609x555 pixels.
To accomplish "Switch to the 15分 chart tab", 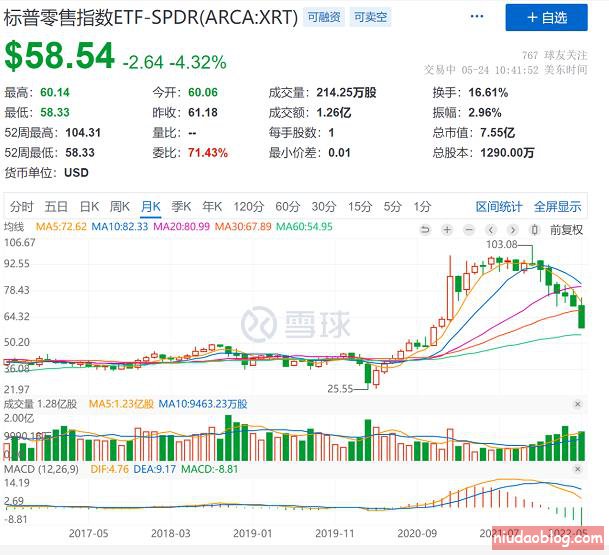I will click(360, 207).
